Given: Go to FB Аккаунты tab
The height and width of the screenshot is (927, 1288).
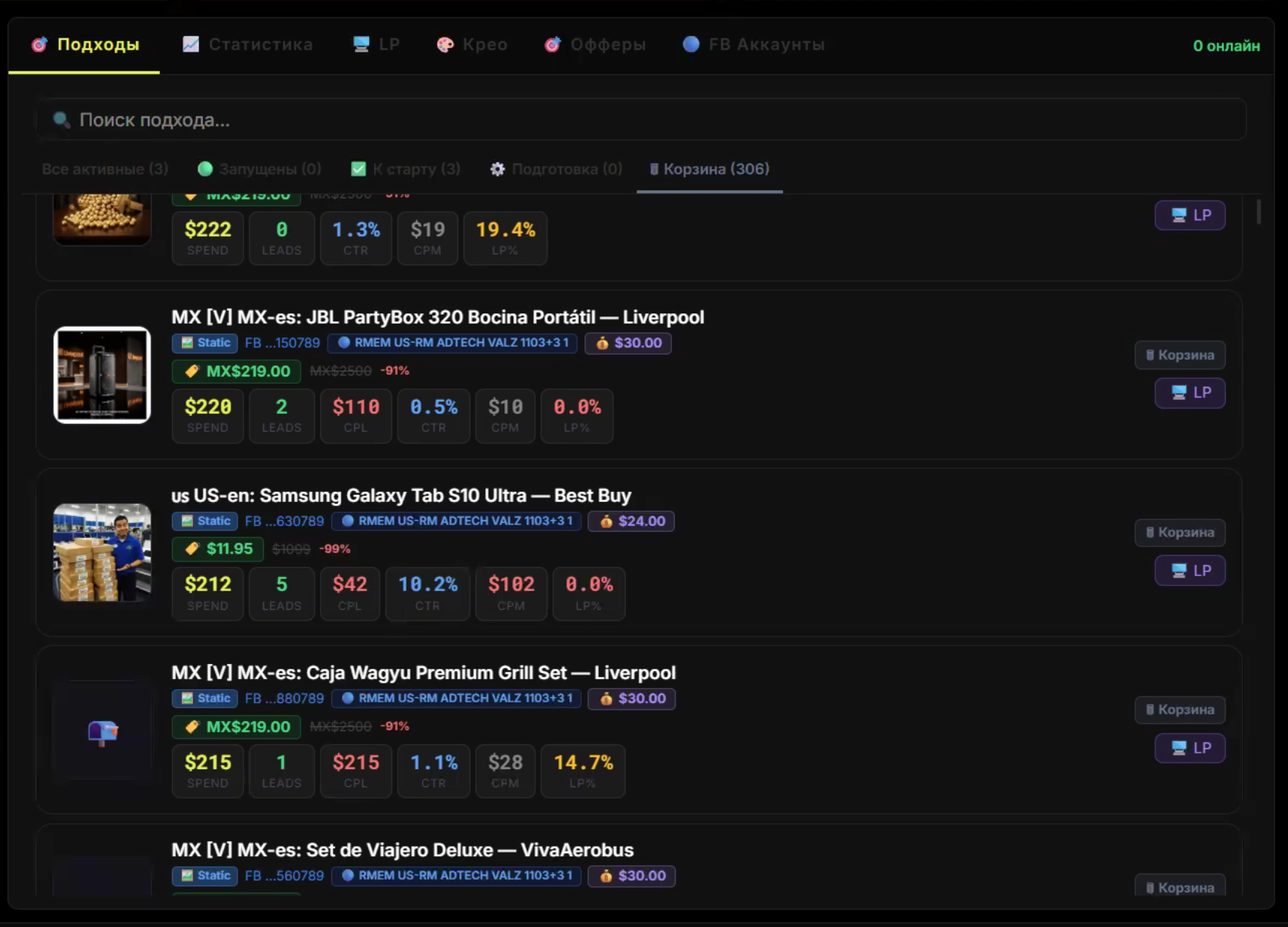Looking at the screenshot, I should [753, 44].
